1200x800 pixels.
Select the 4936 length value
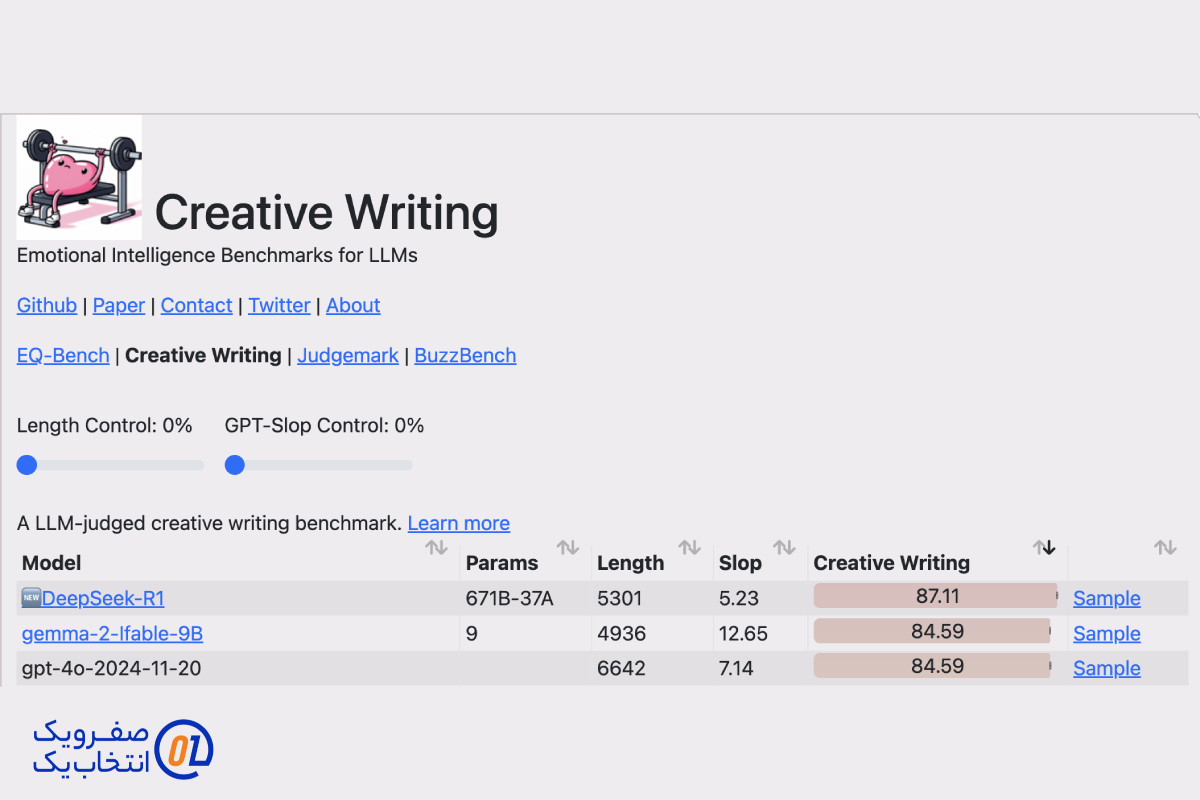coord(621,633)
